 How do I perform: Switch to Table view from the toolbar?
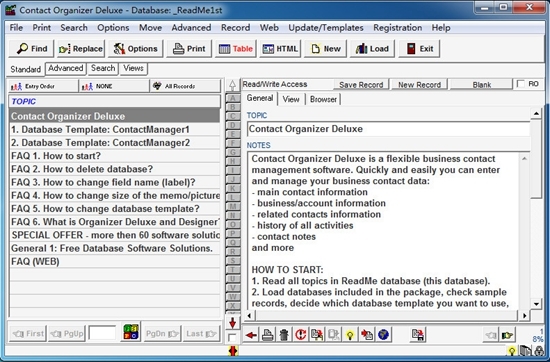coord(236,48)
